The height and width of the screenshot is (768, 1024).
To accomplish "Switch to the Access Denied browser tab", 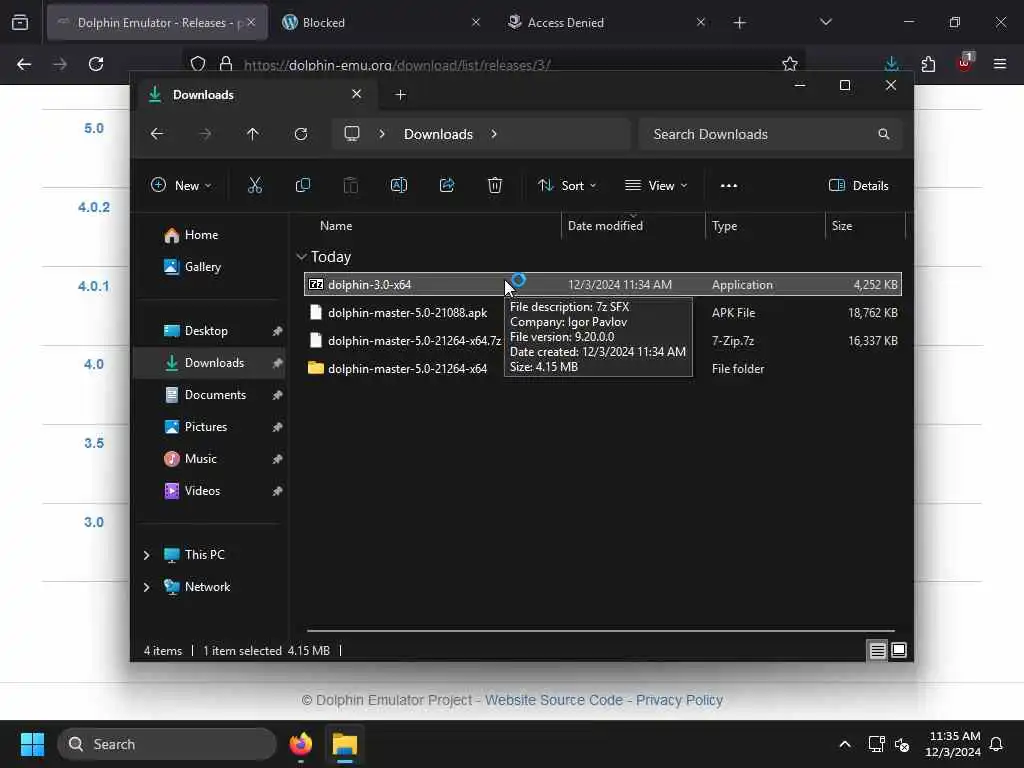I will [605, 22].
